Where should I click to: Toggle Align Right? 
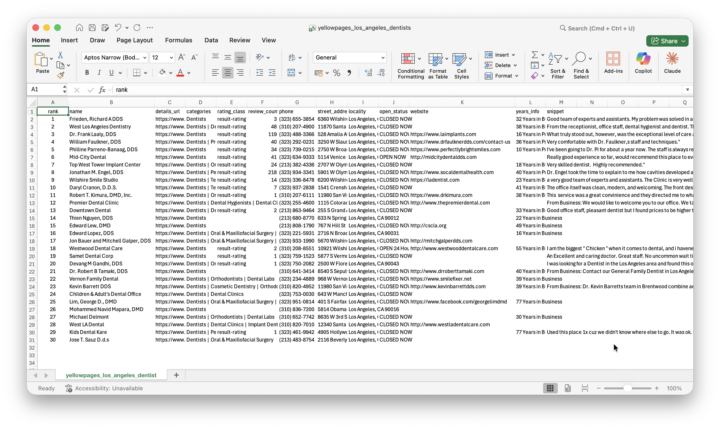240,73
